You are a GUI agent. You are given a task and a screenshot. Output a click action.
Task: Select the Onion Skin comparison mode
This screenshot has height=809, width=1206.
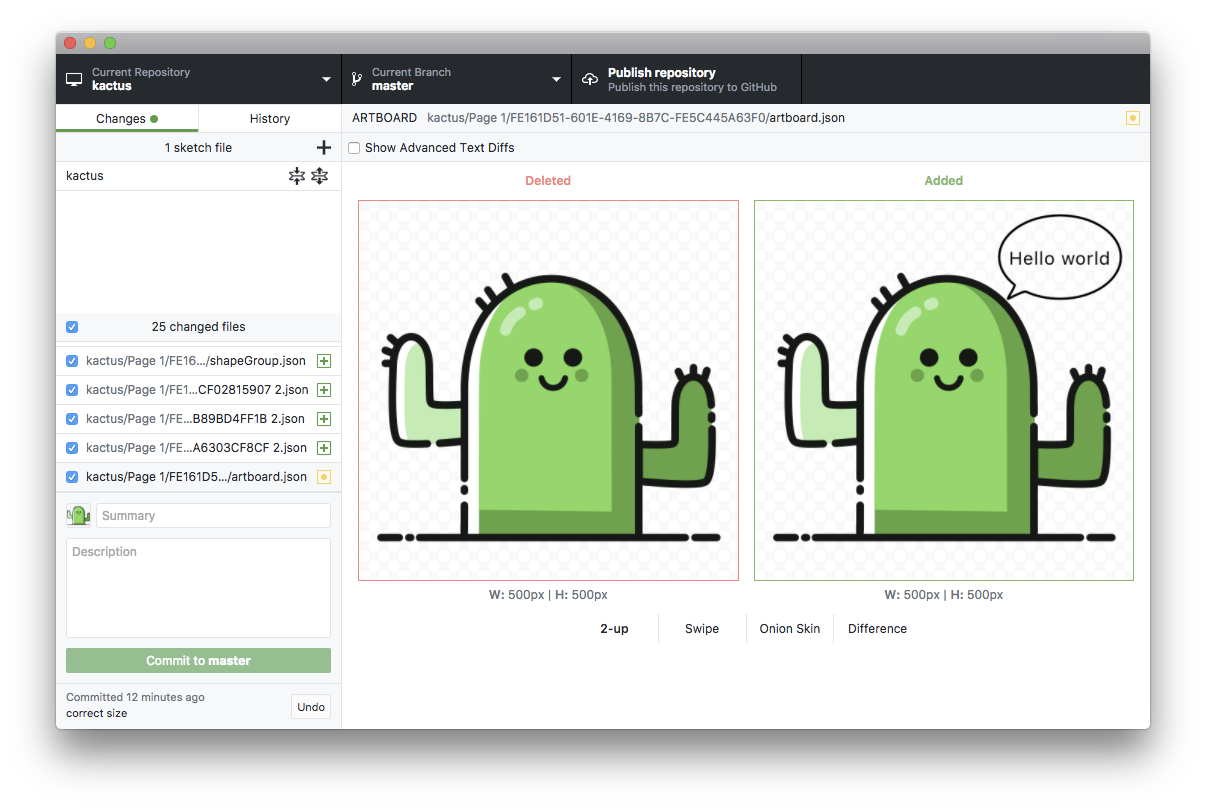pos(790,629)
